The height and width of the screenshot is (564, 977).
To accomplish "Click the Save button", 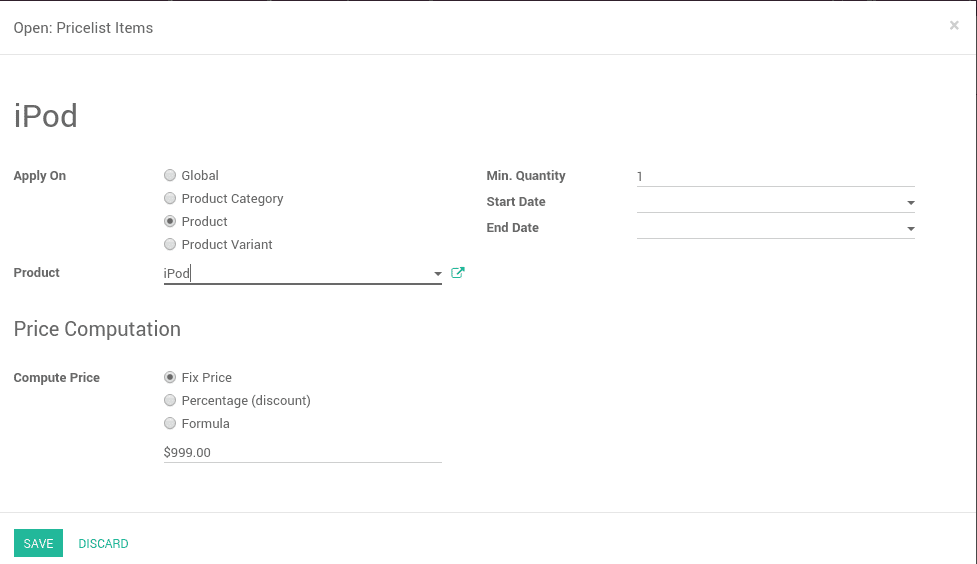I will [x=38, y=543].
